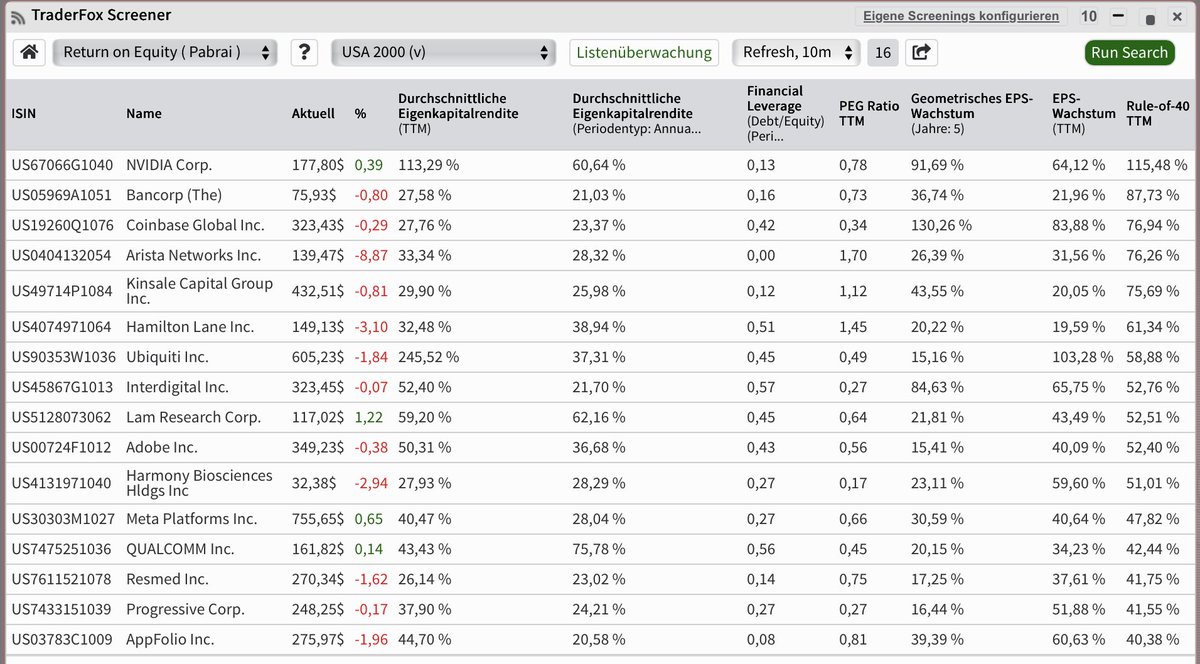
Task: Click ISIN US19260Q1076
Action: pyautogui.click(x=62, y=225)
